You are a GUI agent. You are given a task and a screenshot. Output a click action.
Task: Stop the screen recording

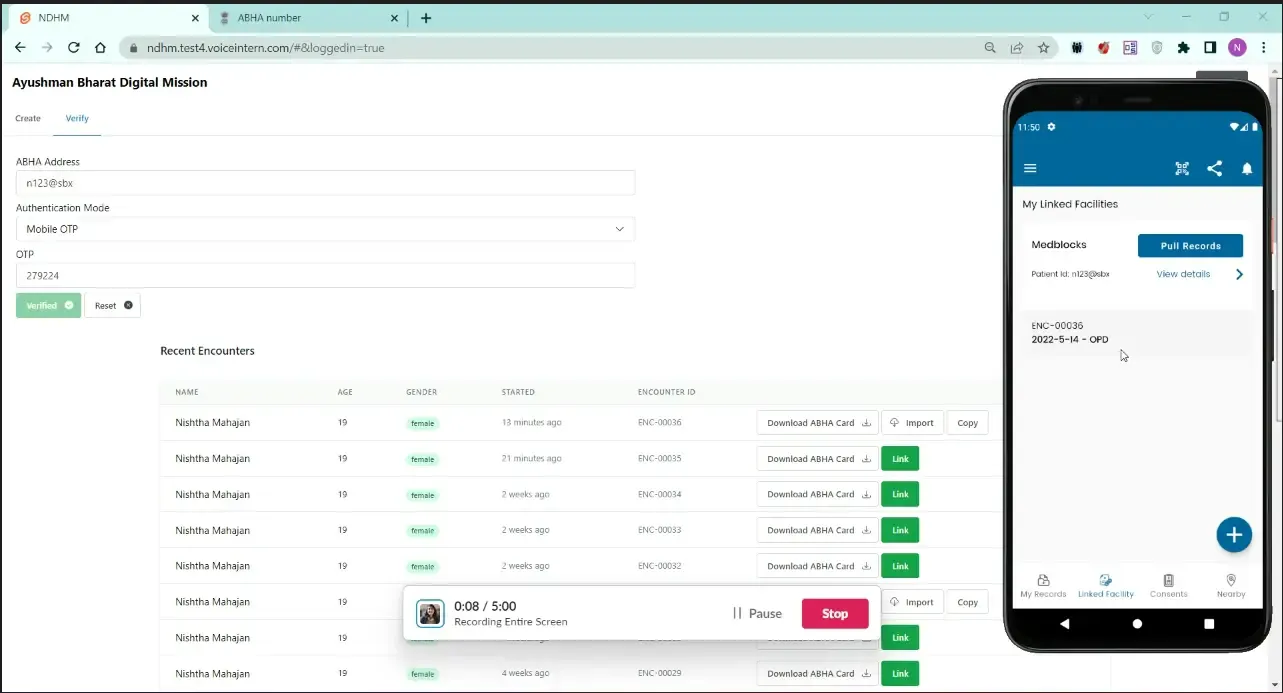coord(834,613)
